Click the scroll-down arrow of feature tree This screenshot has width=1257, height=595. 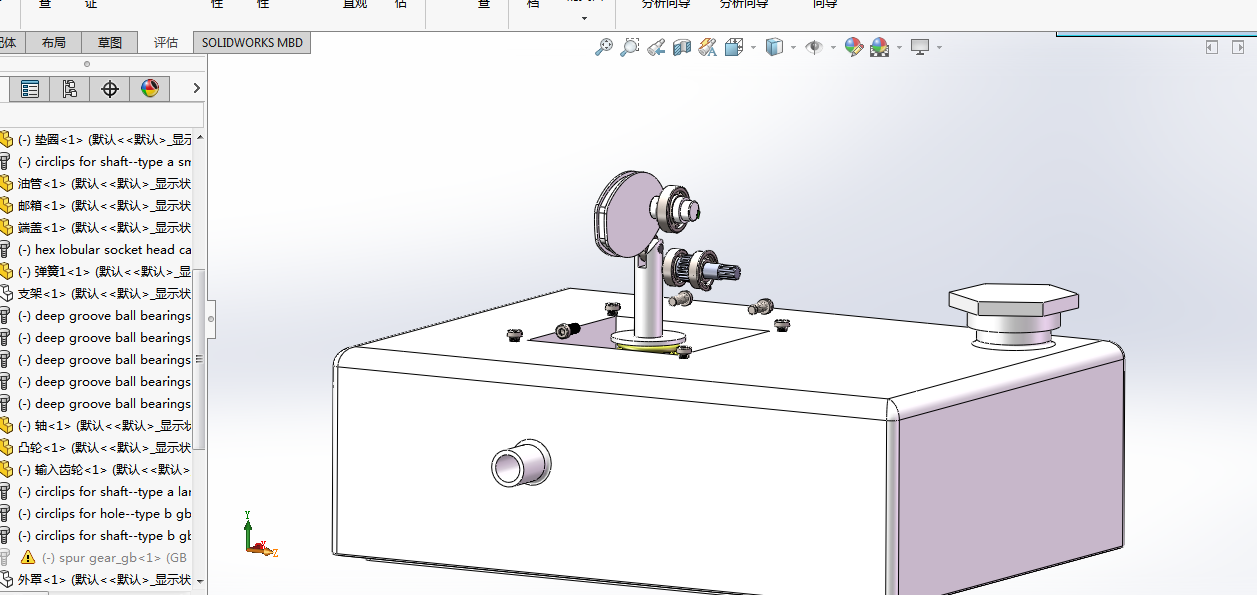(x=199, y=580)
